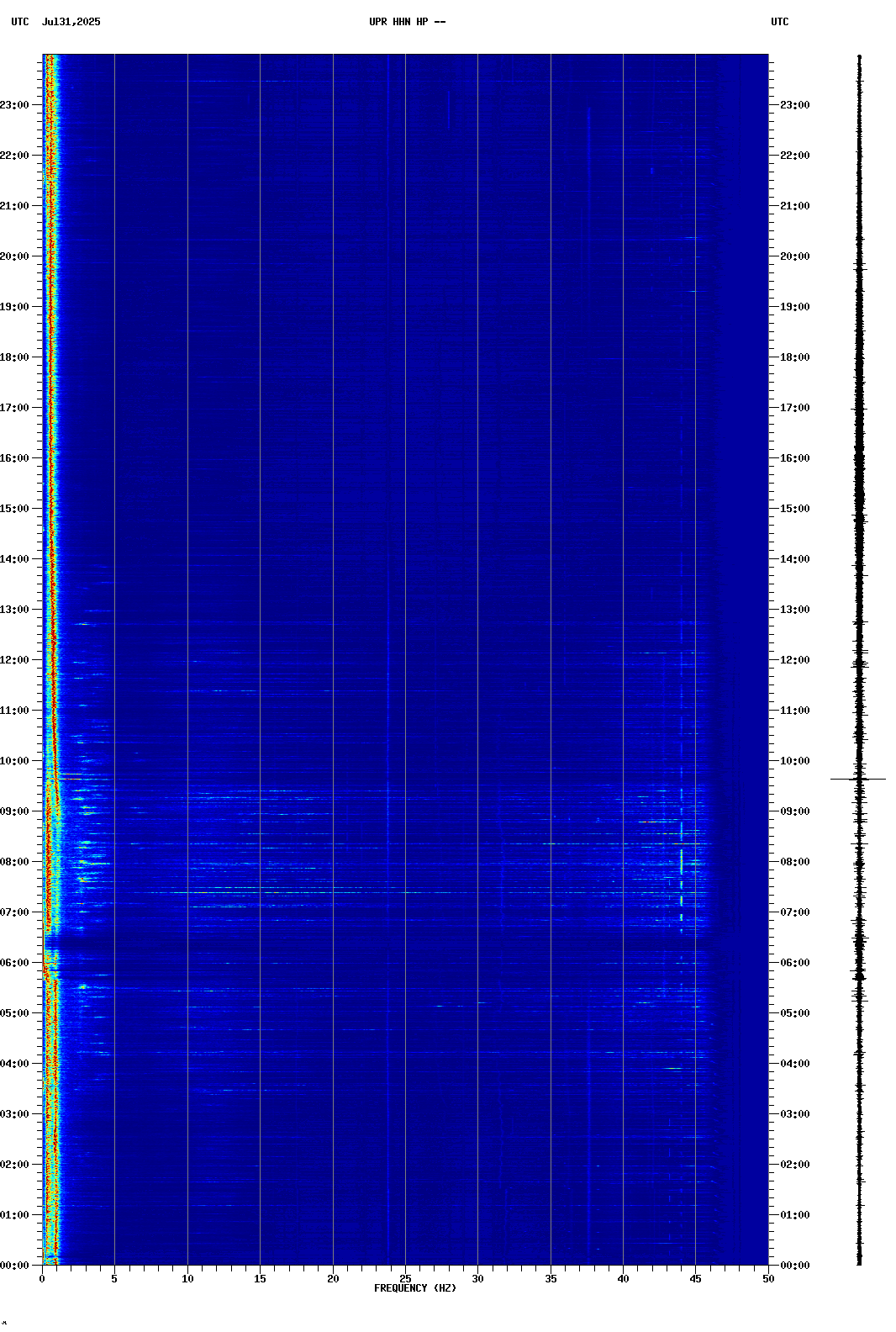Click the right axis 19:00 time label

coord(795,307)
